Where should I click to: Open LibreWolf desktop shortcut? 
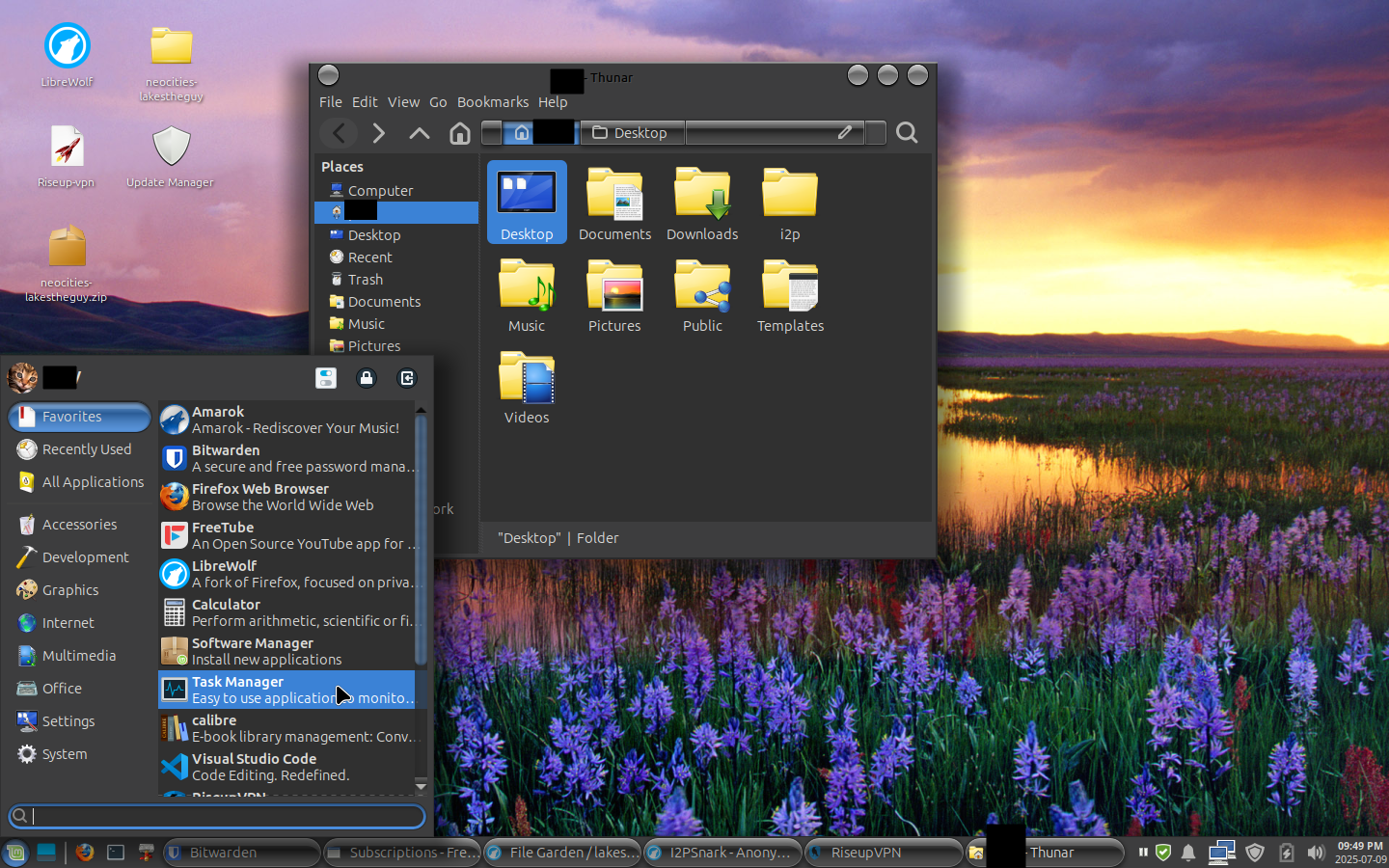tap(68, 55)
